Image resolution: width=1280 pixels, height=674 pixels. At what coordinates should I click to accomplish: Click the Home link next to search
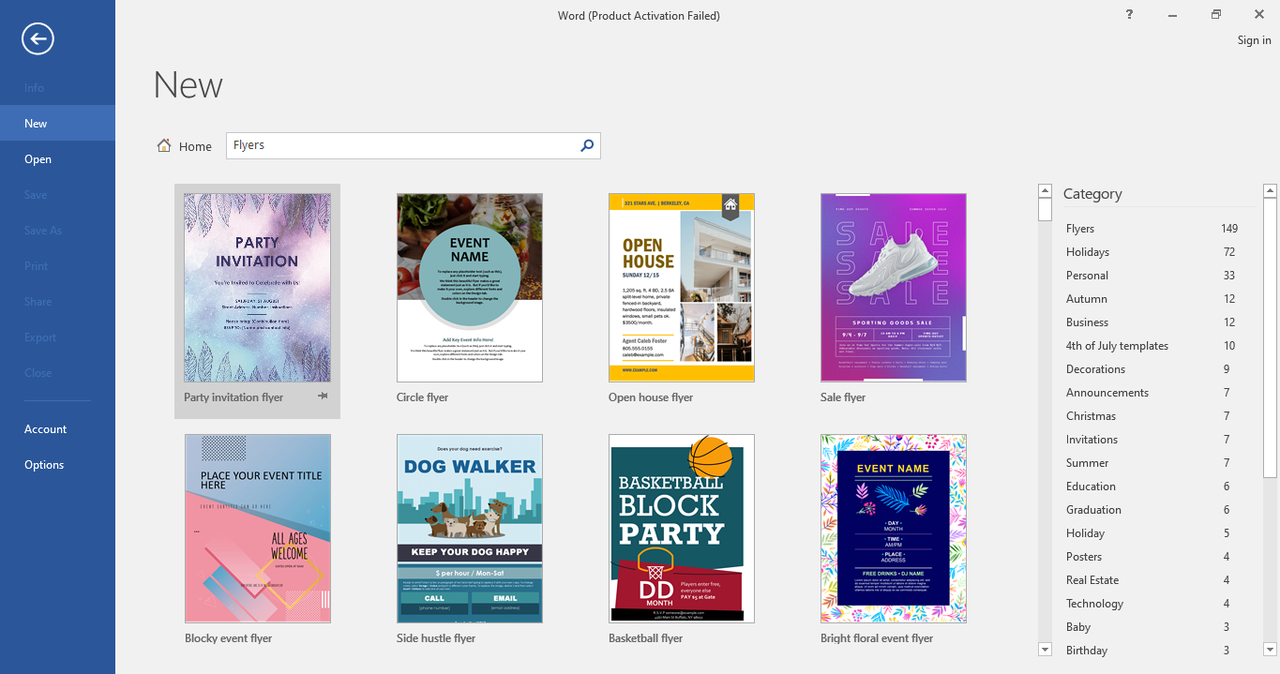point(195,146)
